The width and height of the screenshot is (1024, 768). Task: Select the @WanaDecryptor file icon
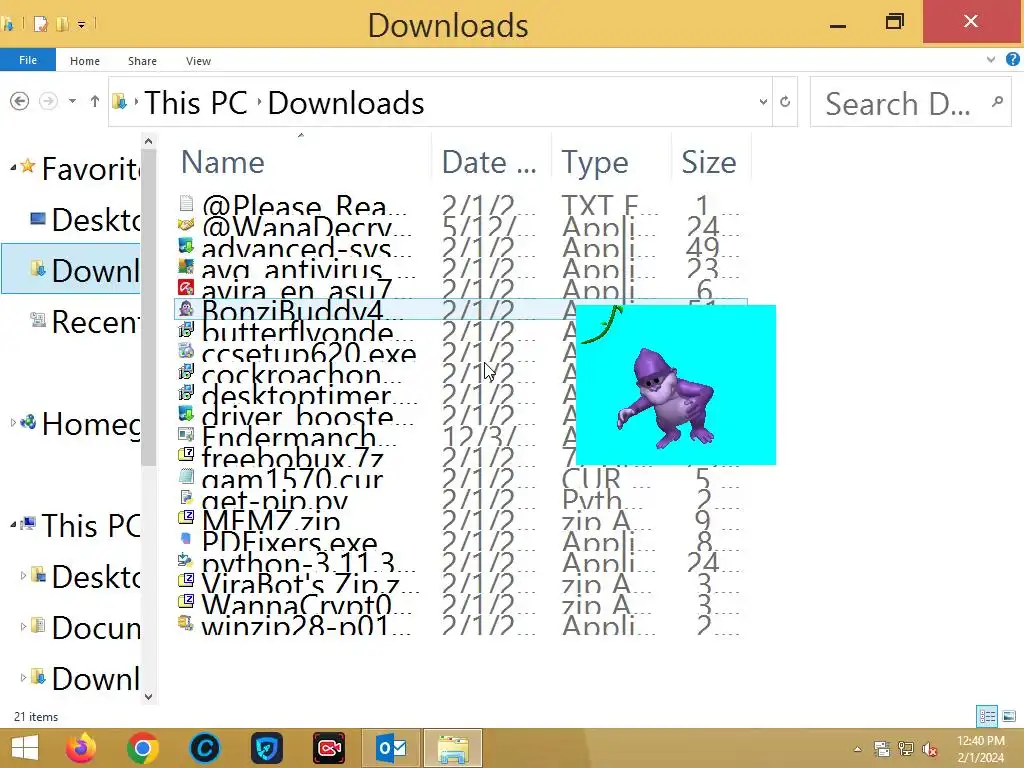pos(186,225)
